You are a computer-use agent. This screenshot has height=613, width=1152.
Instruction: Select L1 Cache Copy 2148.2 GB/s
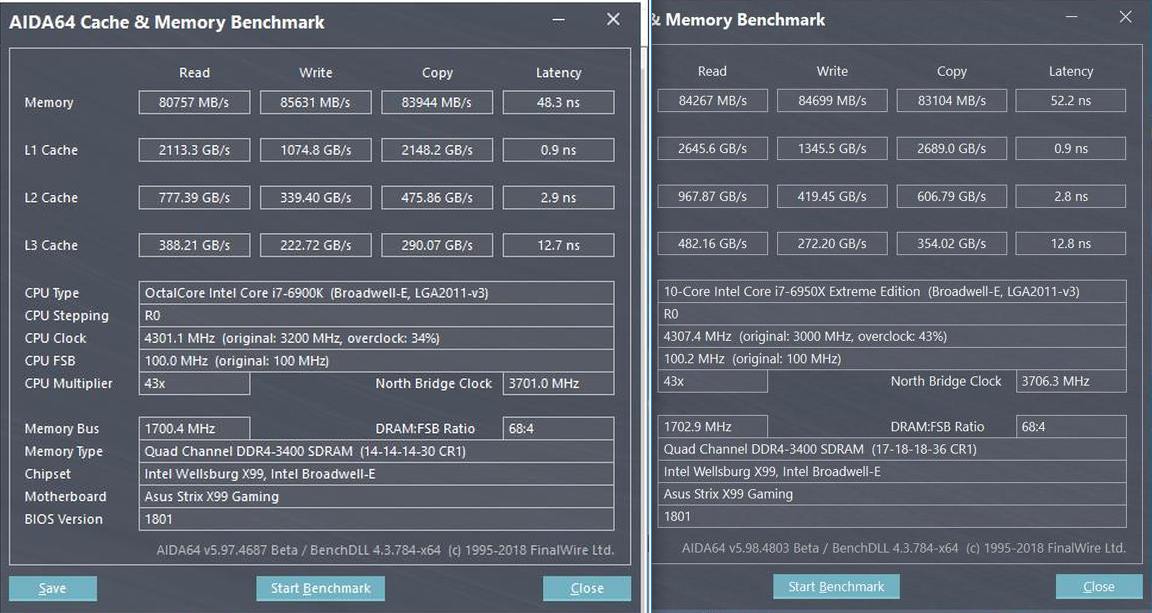[x=437, y=150]
